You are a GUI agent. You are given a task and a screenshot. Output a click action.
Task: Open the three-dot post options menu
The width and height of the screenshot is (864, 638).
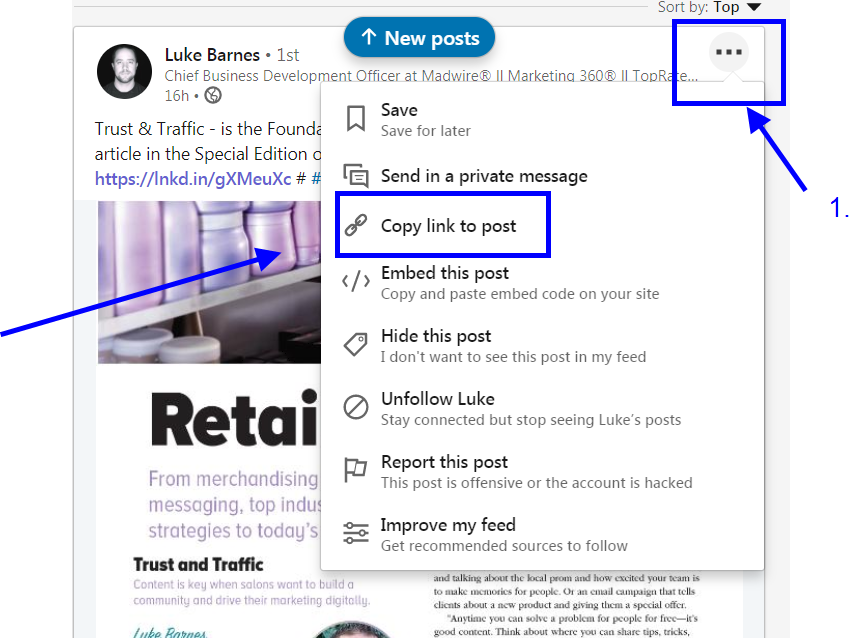728,52
